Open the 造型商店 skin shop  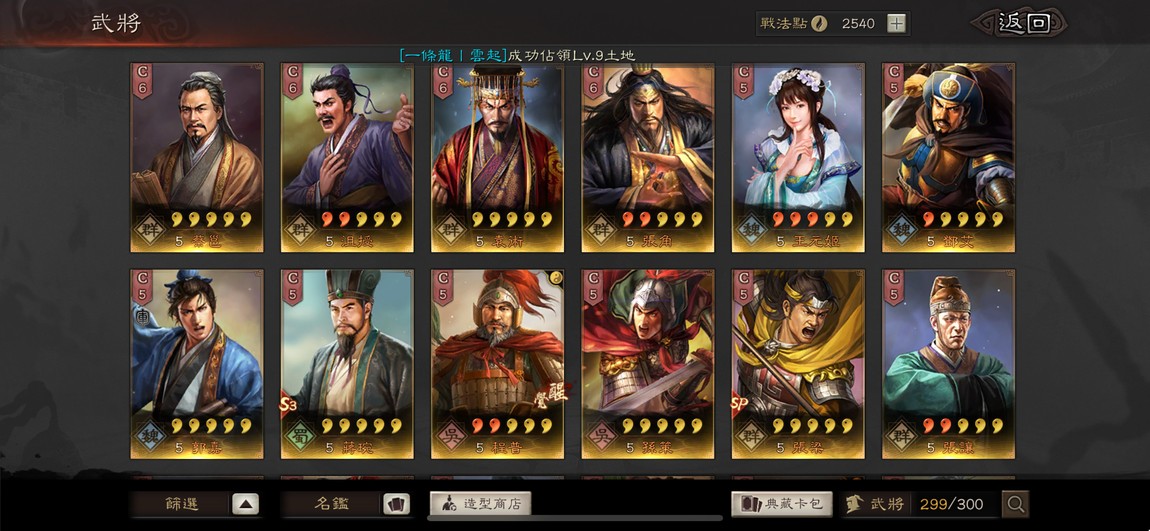480,504
